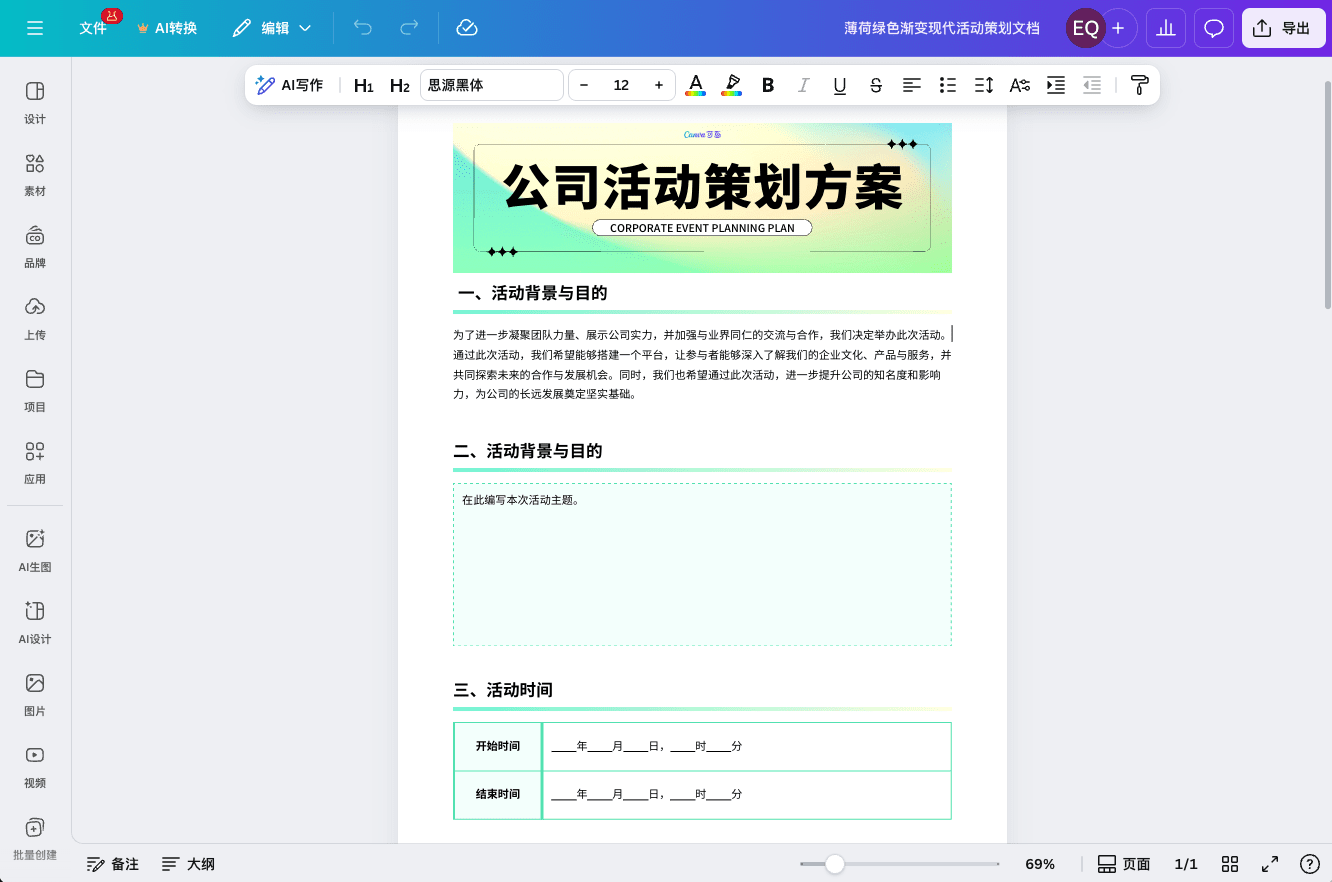Switch to the 大纲 view at bottom
This screenshot has width=1332, height=882.
point(188,863)
